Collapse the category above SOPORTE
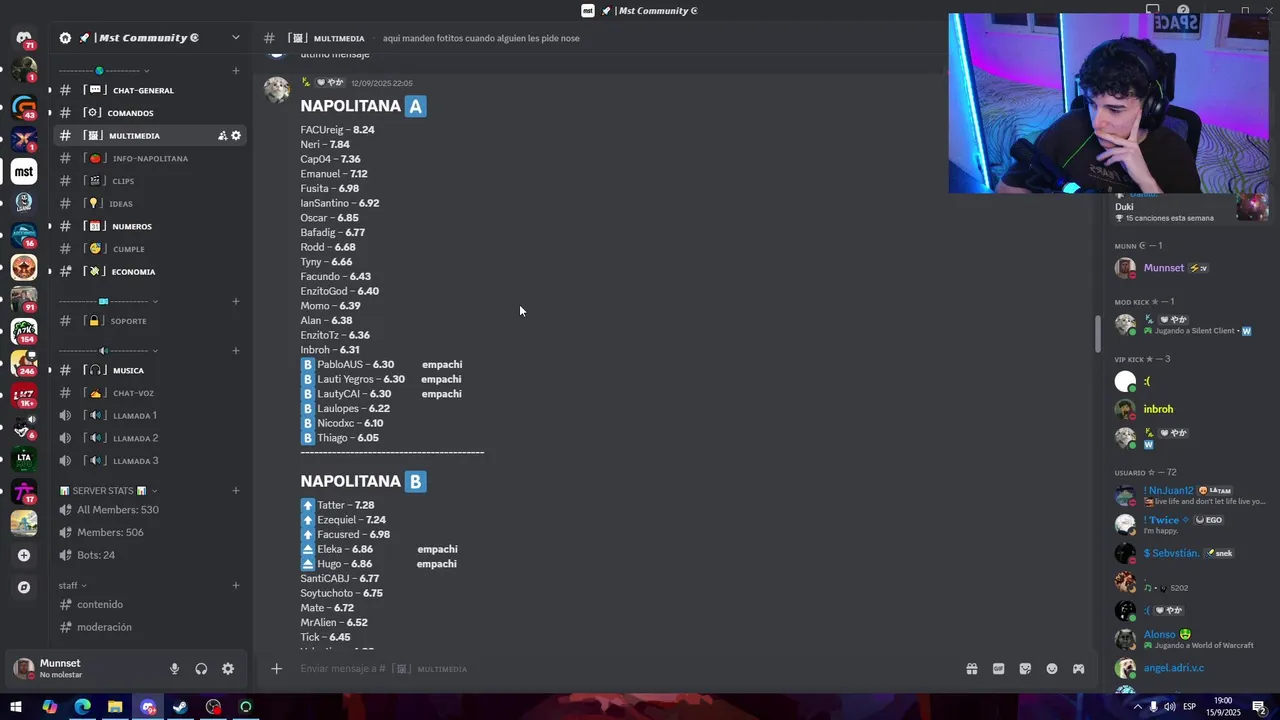 pyautogui.click(x=108, y=301)
